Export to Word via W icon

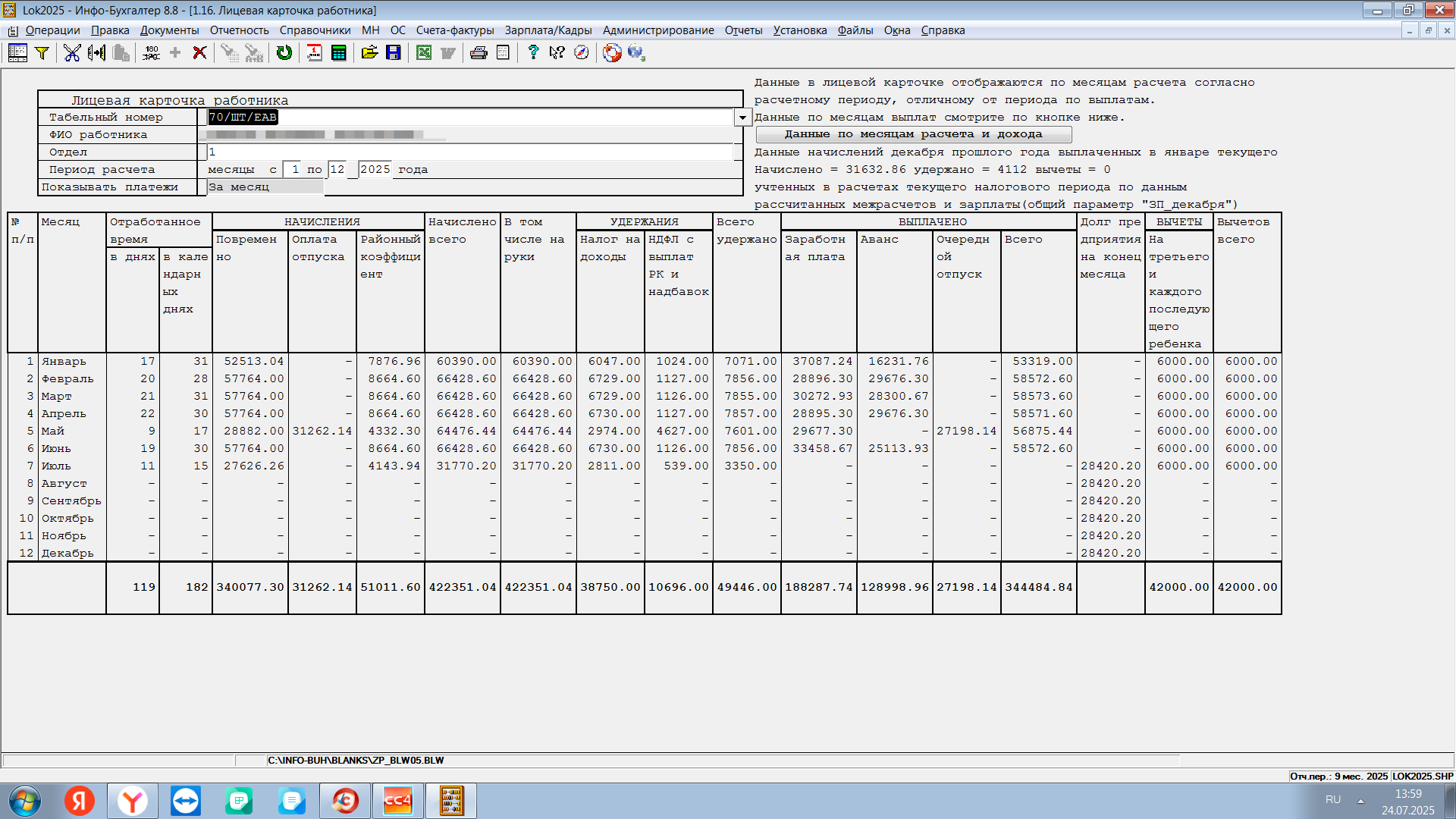448,52
